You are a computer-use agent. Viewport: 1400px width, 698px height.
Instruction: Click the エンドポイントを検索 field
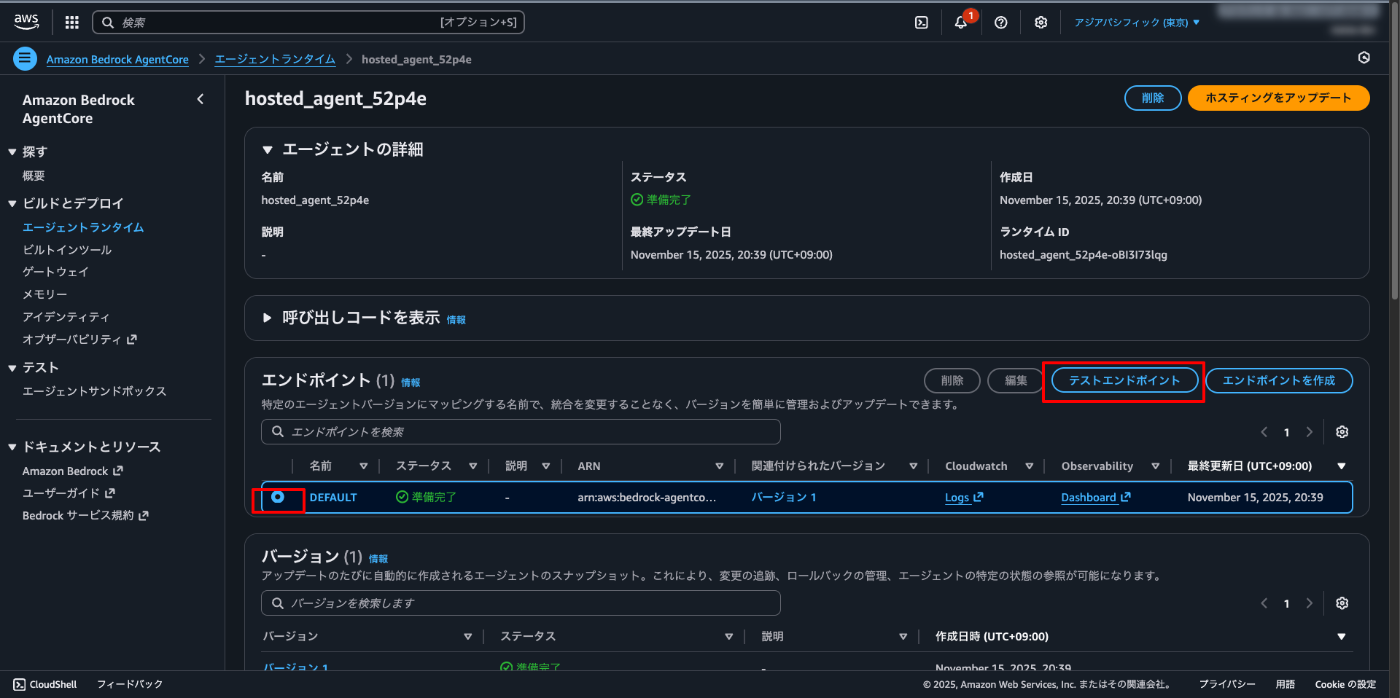520,432
